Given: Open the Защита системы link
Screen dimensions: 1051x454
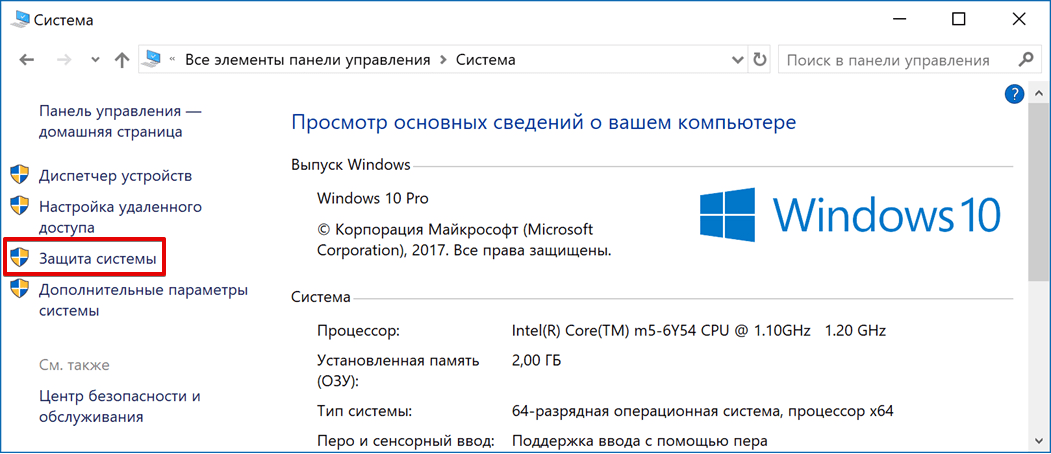Looking at the screenshot, I should pyautogui.click(x=98, y=259).
